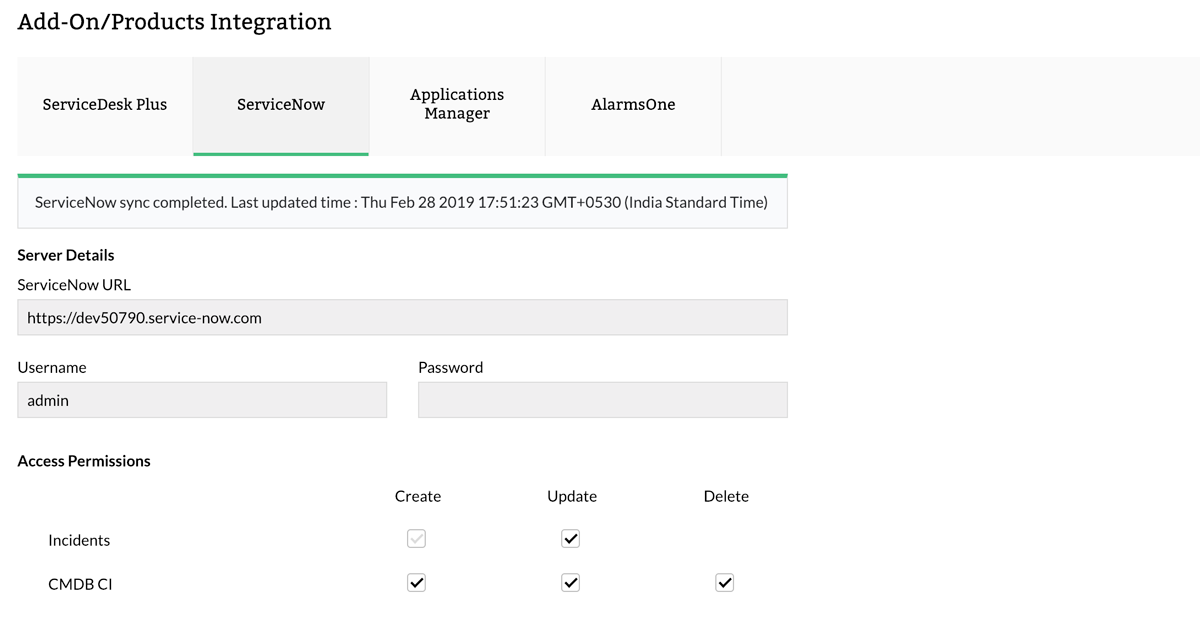Click the Incidents row label
Viewport: 1200px width, 628px height.
coord(79,540)
